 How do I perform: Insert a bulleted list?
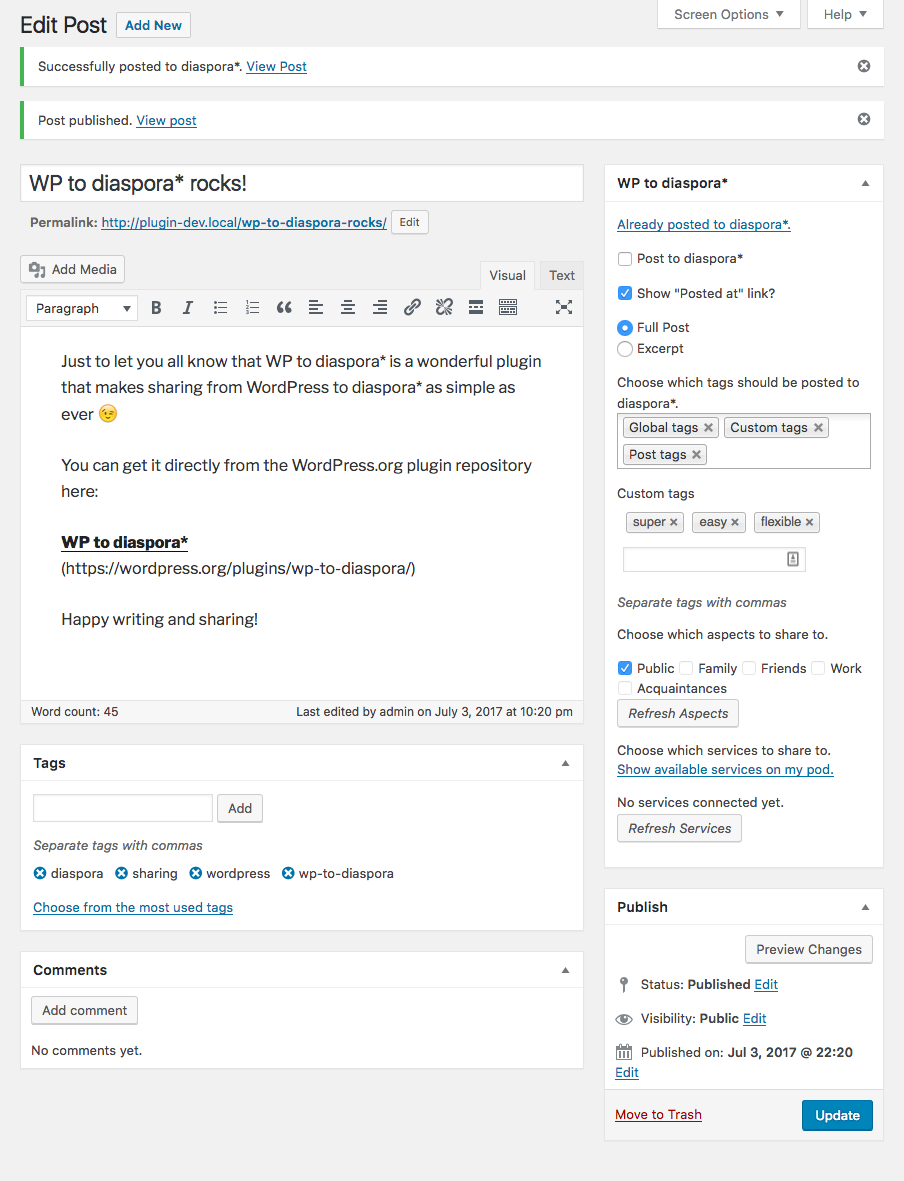[x=220, y=307]
